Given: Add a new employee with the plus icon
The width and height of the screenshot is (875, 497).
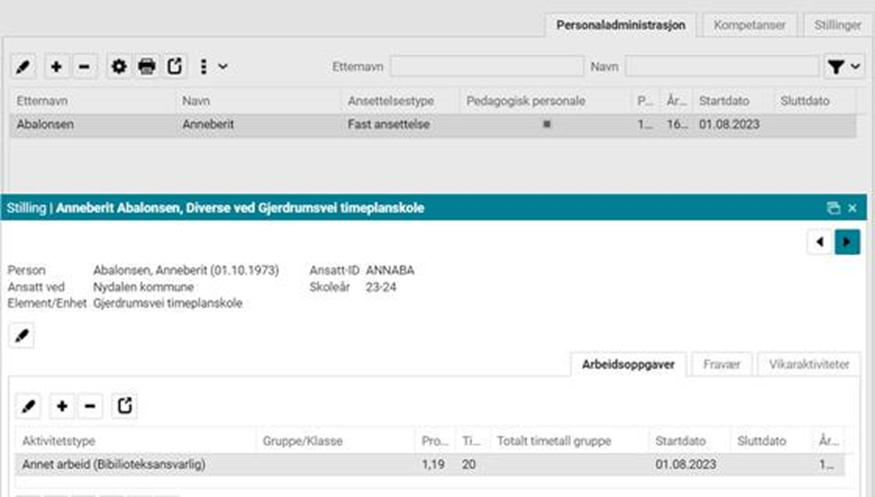Looking at the screenshot, I should (57, 66).
